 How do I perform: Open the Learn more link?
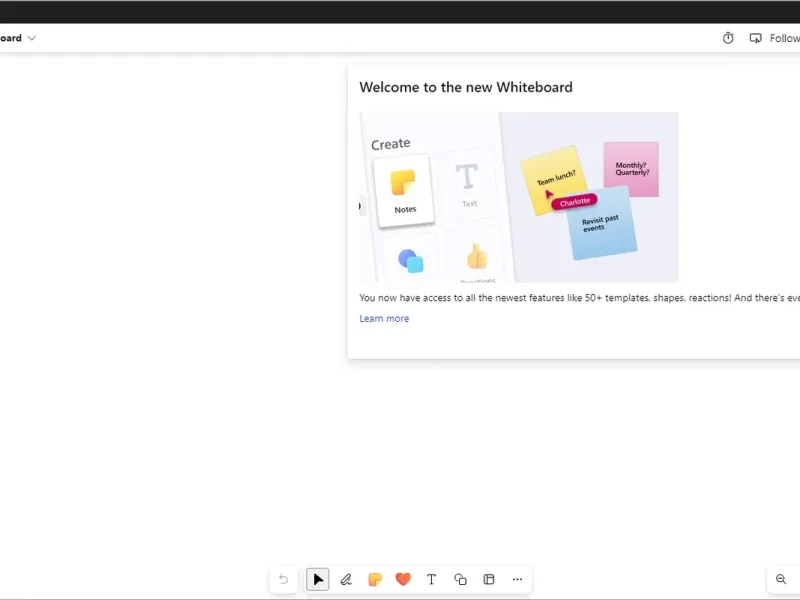click(x=384, y=318)
